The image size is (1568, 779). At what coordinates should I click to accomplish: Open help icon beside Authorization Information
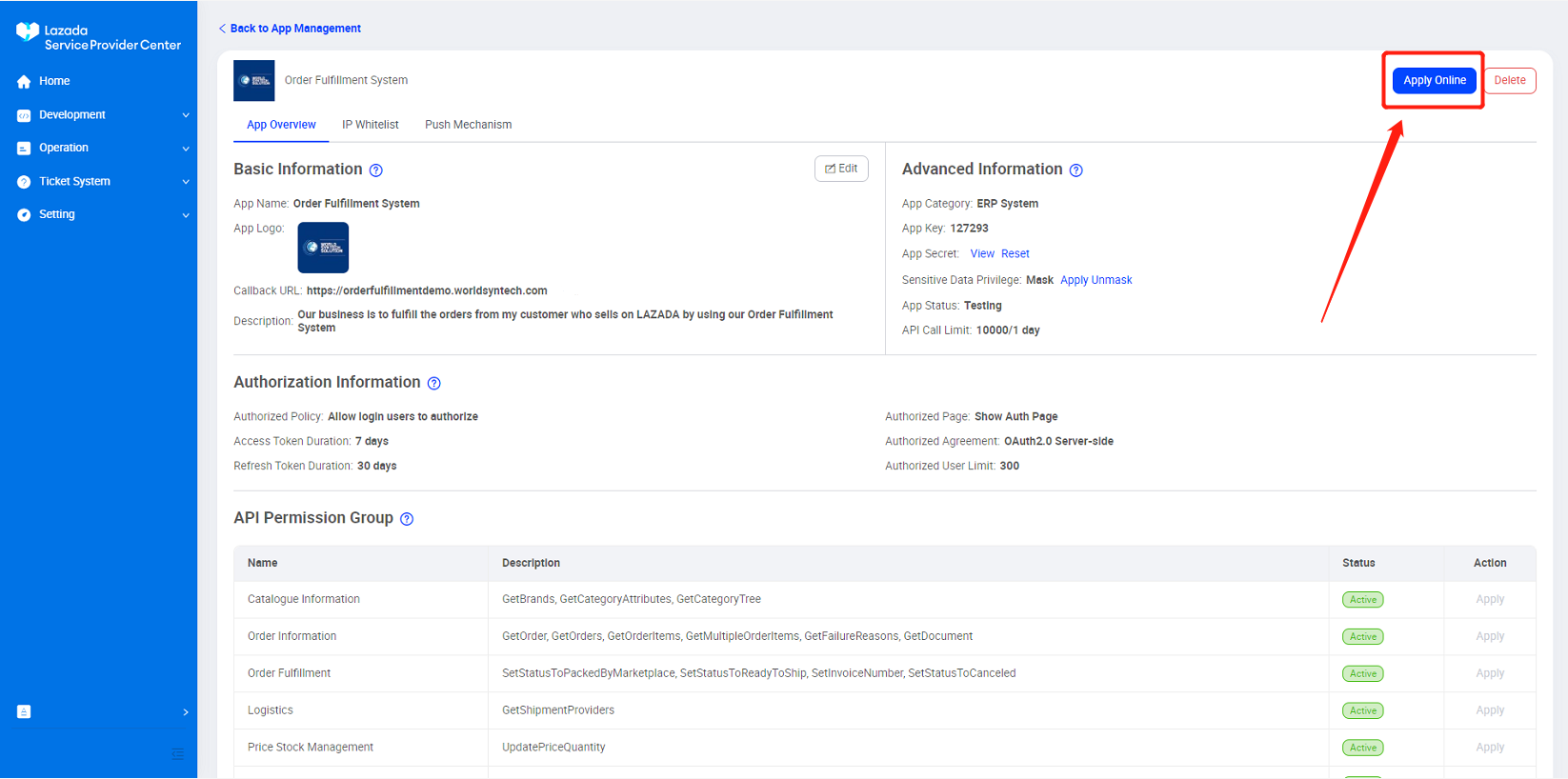[434, 384]
